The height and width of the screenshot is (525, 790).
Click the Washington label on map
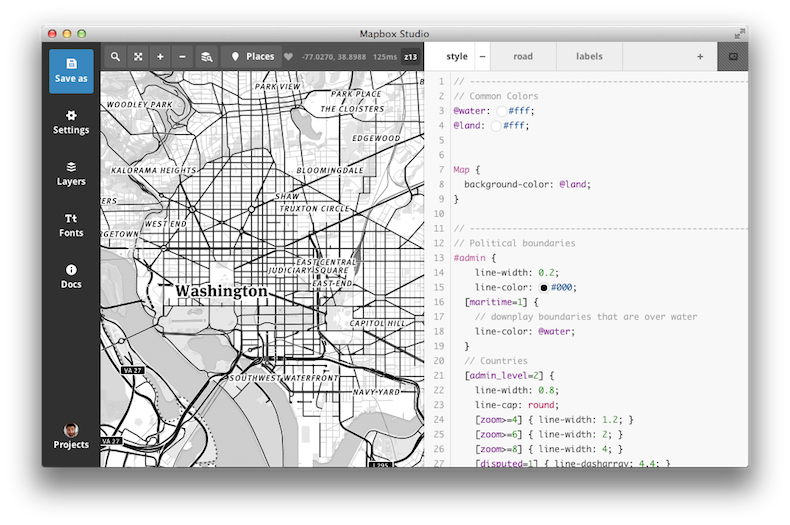221,291
